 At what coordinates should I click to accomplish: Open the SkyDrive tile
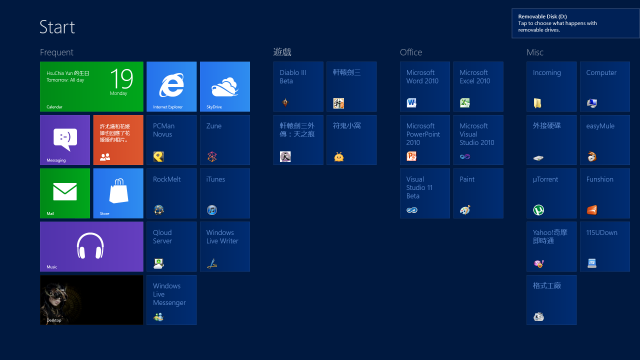[x=225, y=87]
